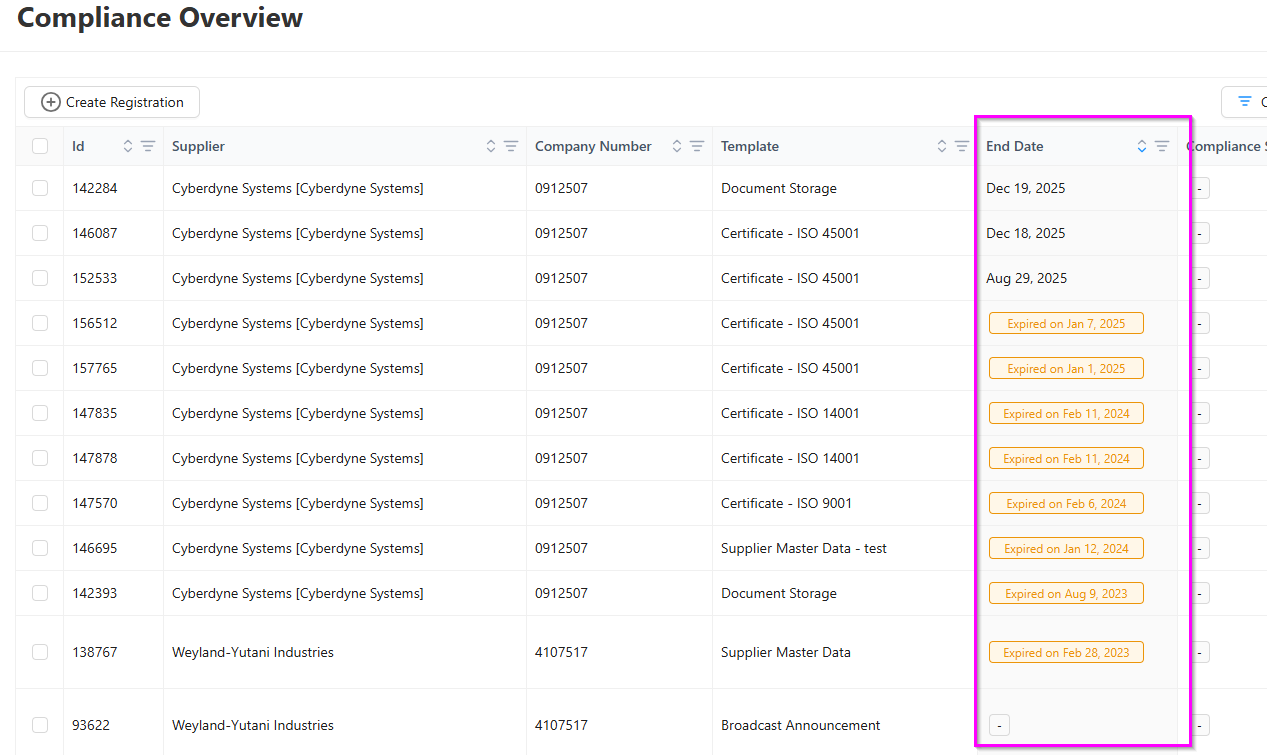Click the End Date header label
1267x755 pixels.
pos(1014,146)
